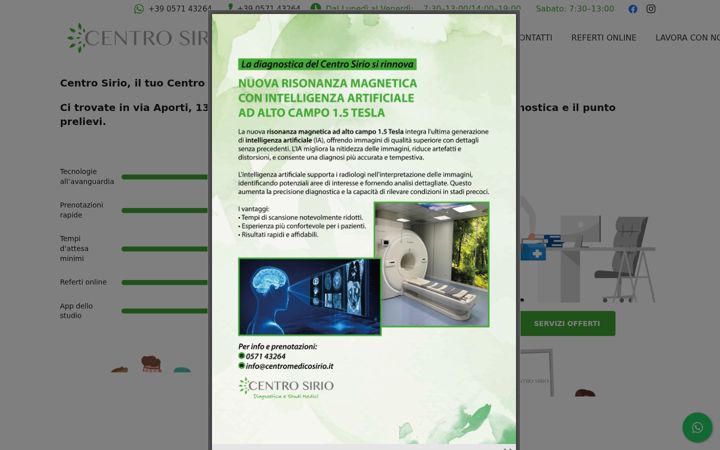This screenshot has width=720, height=450.
Task: Click the Centro Sirio logo in the popup flyer
Action: tap(286, 388)
